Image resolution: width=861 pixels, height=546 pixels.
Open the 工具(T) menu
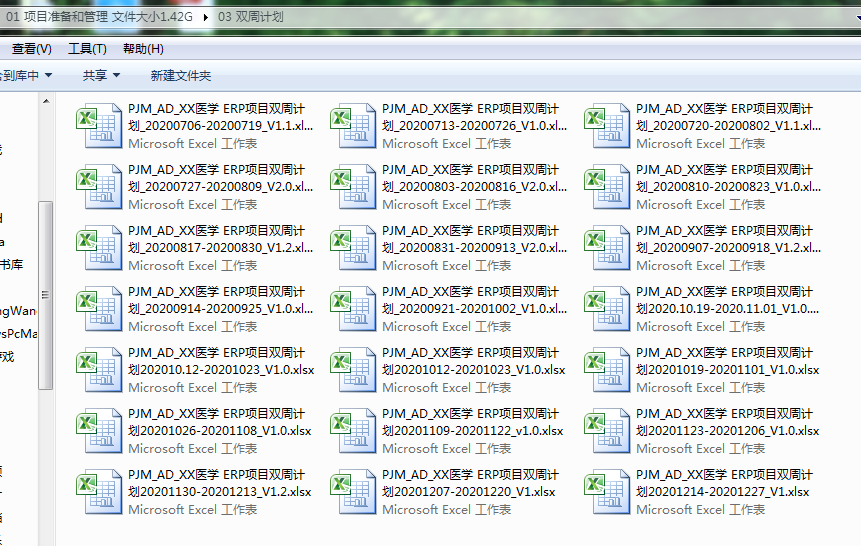click(x=87, y=49)
